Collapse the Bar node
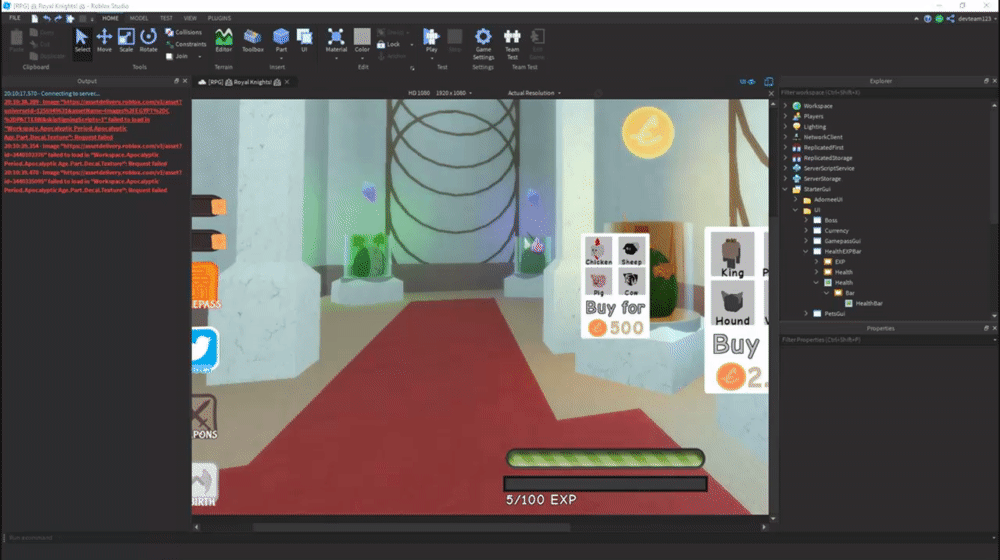The image size is (1000, 560). [827, 293]
